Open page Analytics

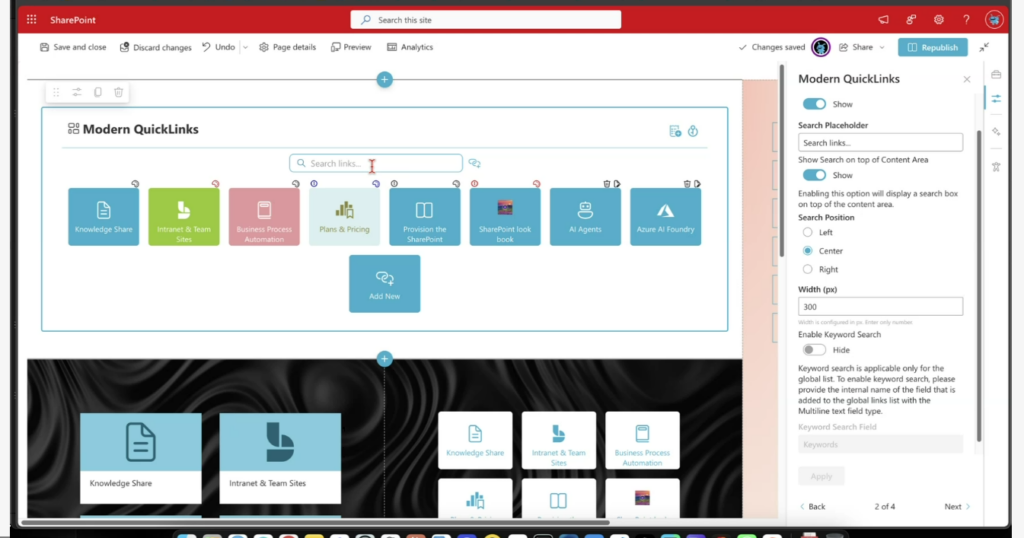410,47
